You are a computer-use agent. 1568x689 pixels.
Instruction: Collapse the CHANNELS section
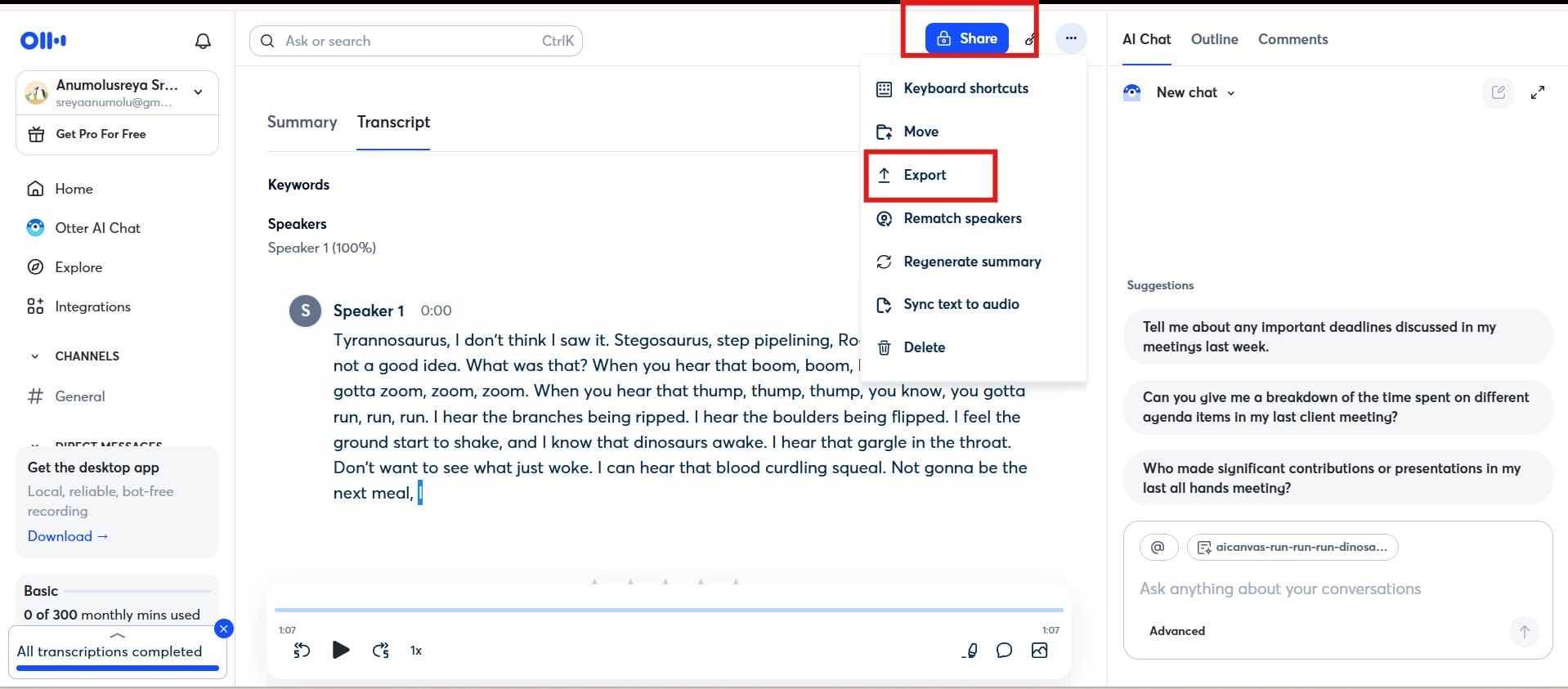[34, 356]
